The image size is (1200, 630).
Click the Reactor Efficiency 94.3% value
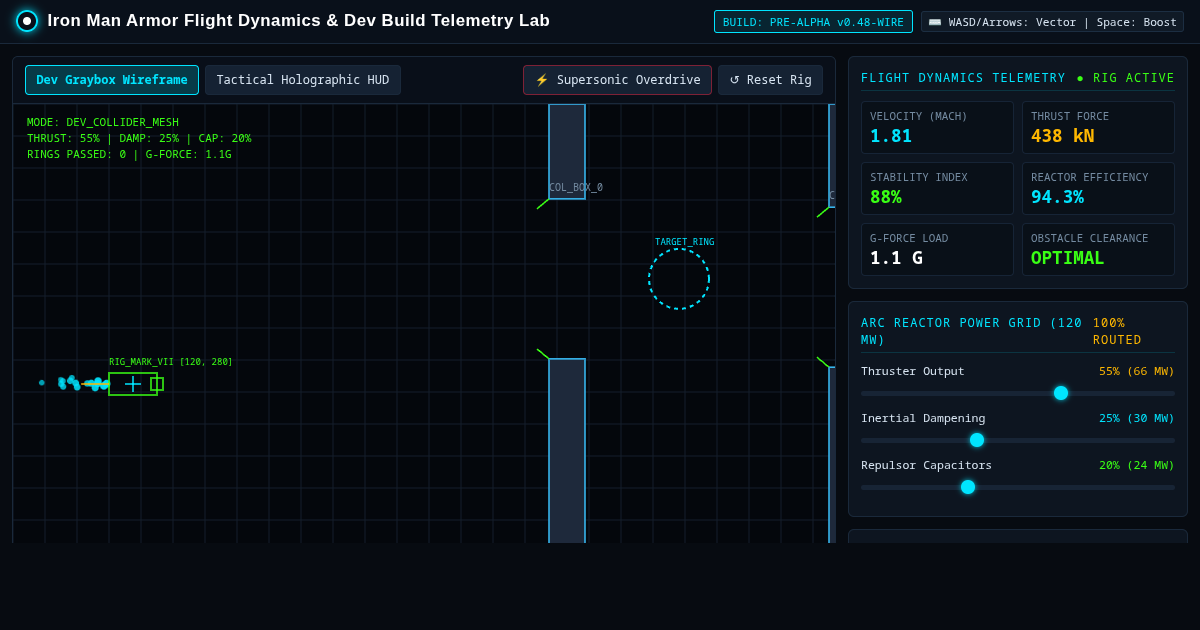click(1057, 197)
